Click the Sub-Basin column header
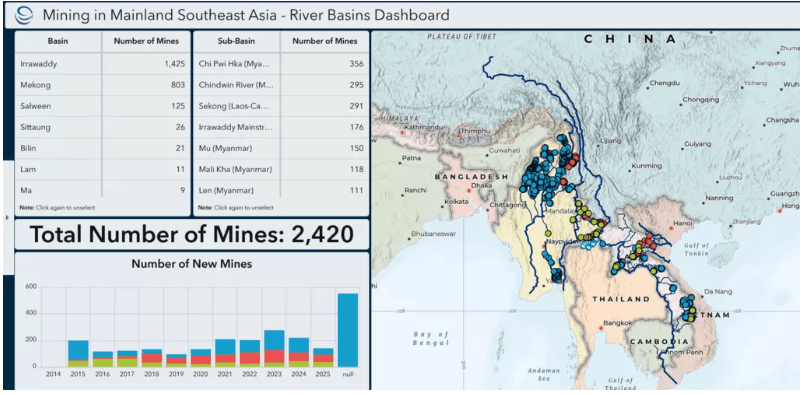Image resolution: width=803 pixels, height=395 pixels. (237, 41)
